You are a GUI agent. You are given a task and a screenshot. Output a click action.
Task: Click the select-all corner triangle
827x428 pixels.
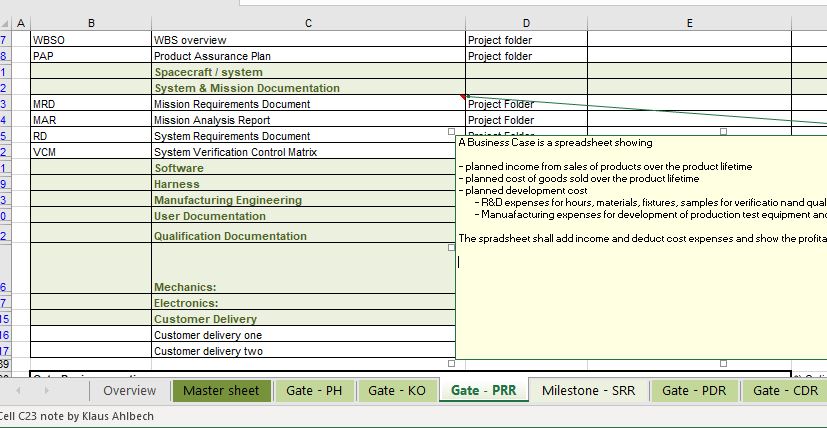(5, 23)
